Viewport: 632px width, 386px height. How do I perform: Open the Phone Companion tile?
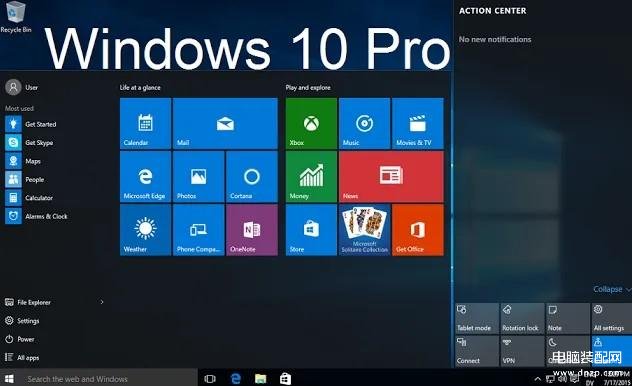[199, 230]
